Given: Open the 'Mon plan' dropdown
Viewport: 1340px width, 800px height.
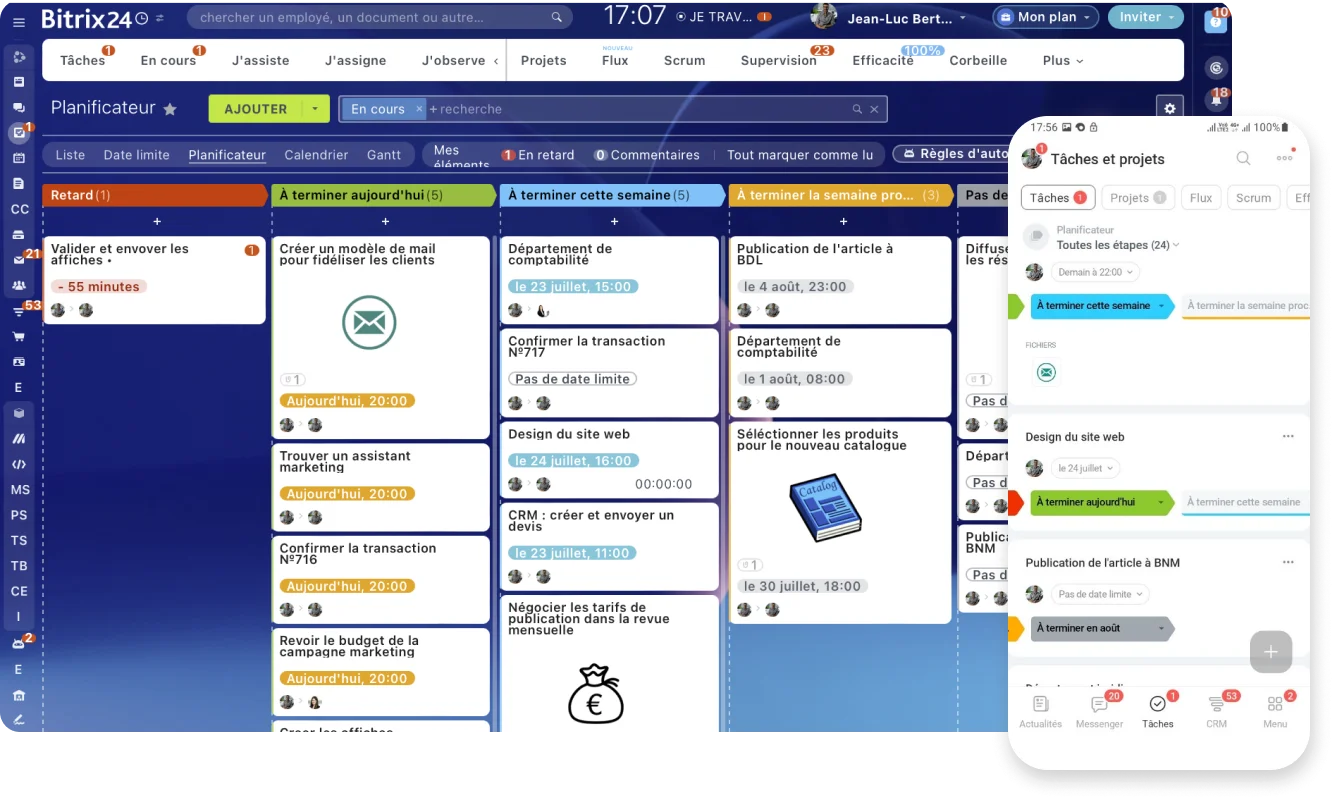Looking at the screenshot, I should (1045, 17).
